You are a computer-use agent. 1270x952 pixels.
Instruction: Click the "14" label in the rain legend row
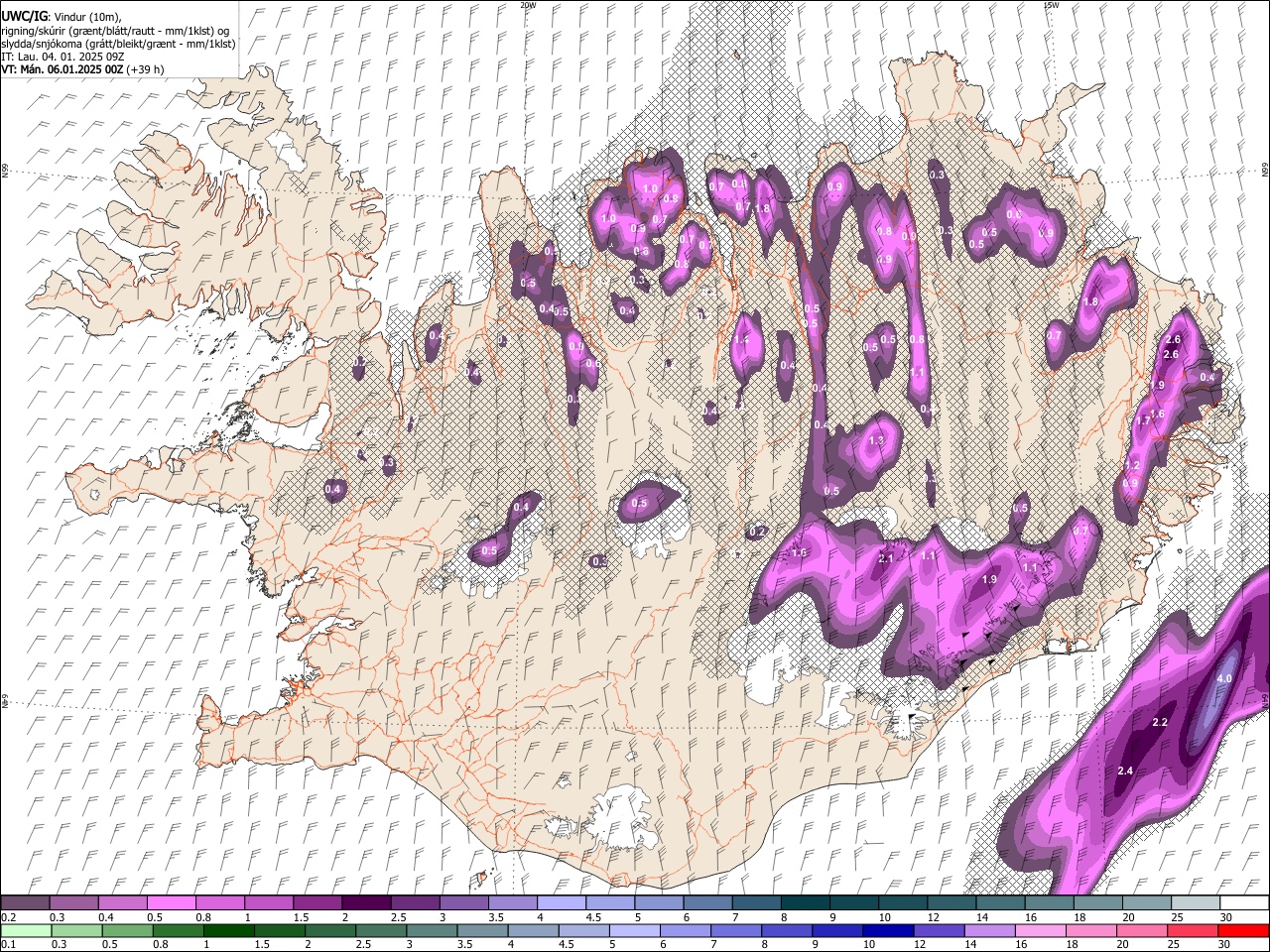tap(968, 944)
